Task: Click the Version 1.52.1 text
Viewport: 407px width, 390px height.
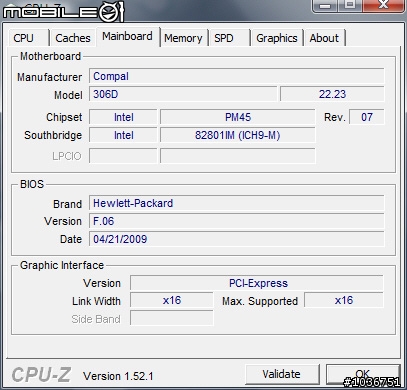Action: pos(118,376)
